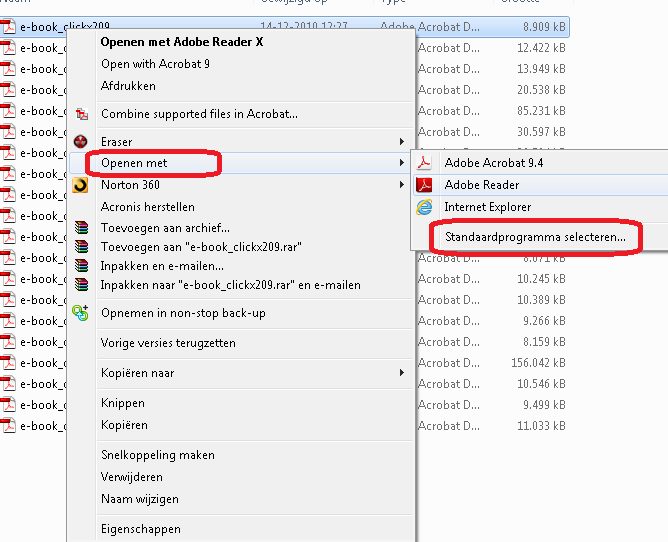Expand the Eraser submenu arrow
Viewport: 668px width, 542px height.
[401, 141]
